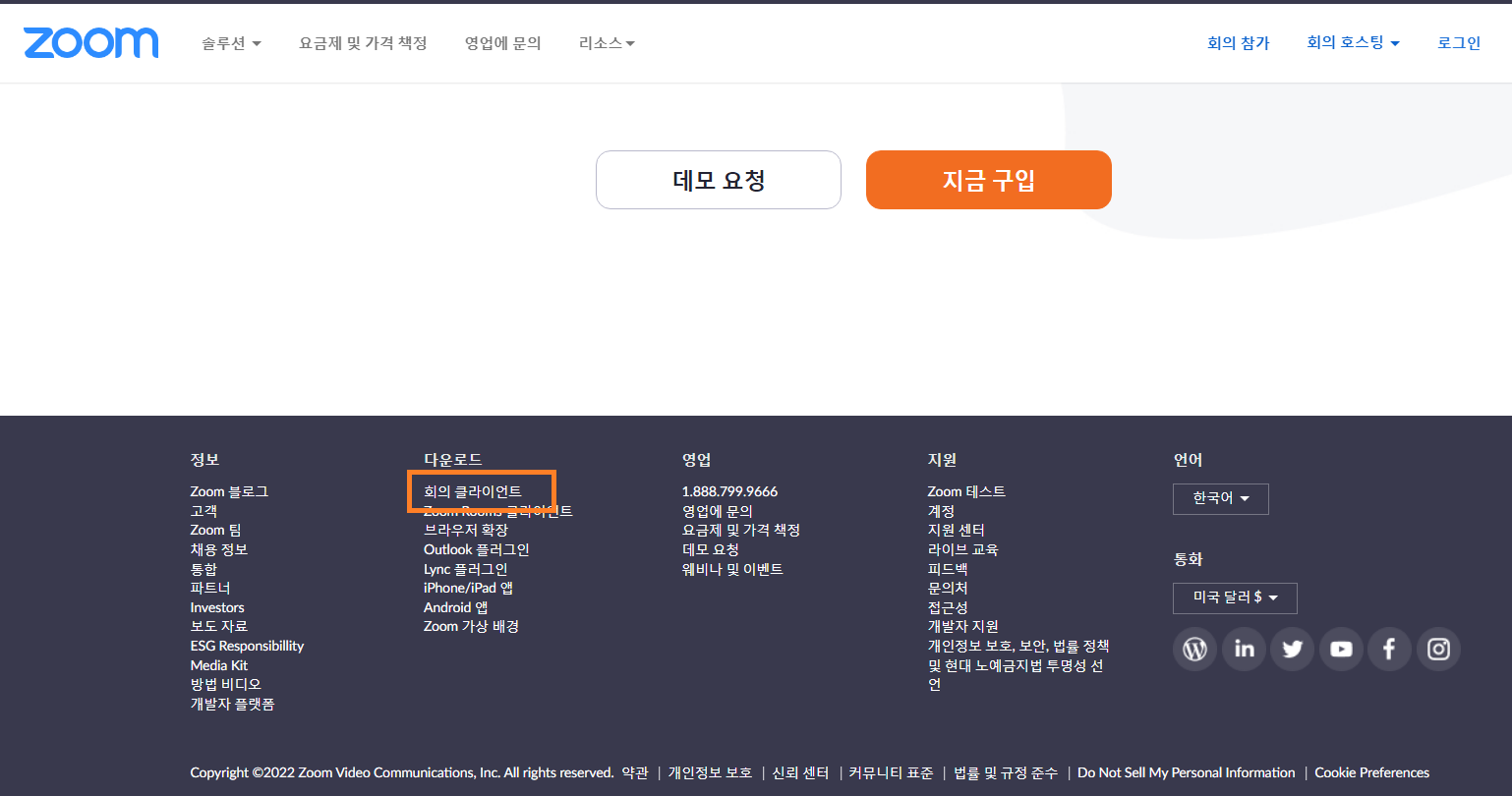Open the 웨비나 및 이벤트 footer link
The image size is (1512, 796).
point(732,569)
